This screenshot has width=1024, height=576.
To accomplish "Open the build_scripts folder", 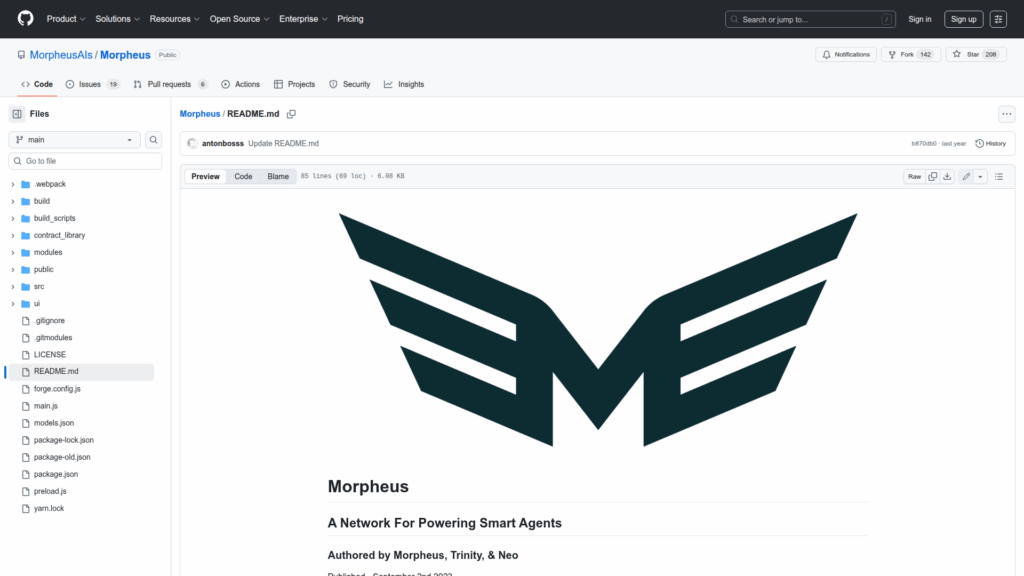I will click(55, 218).
